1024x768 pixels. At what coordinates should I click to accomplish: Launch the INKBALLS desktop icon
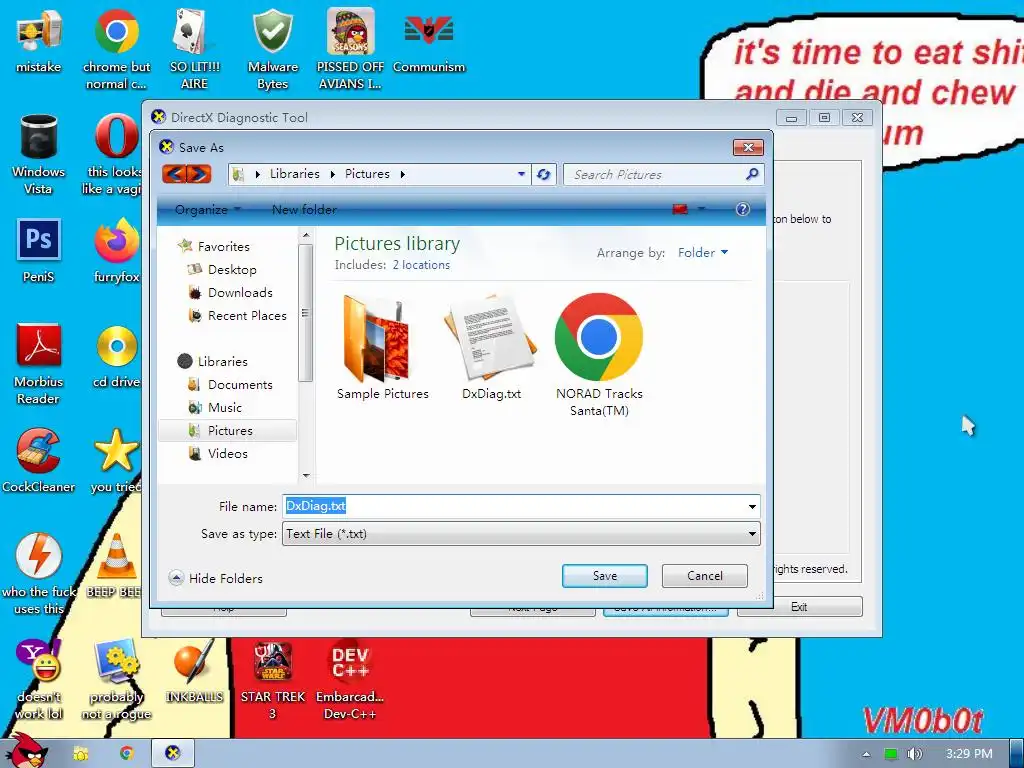coord(195,671)
